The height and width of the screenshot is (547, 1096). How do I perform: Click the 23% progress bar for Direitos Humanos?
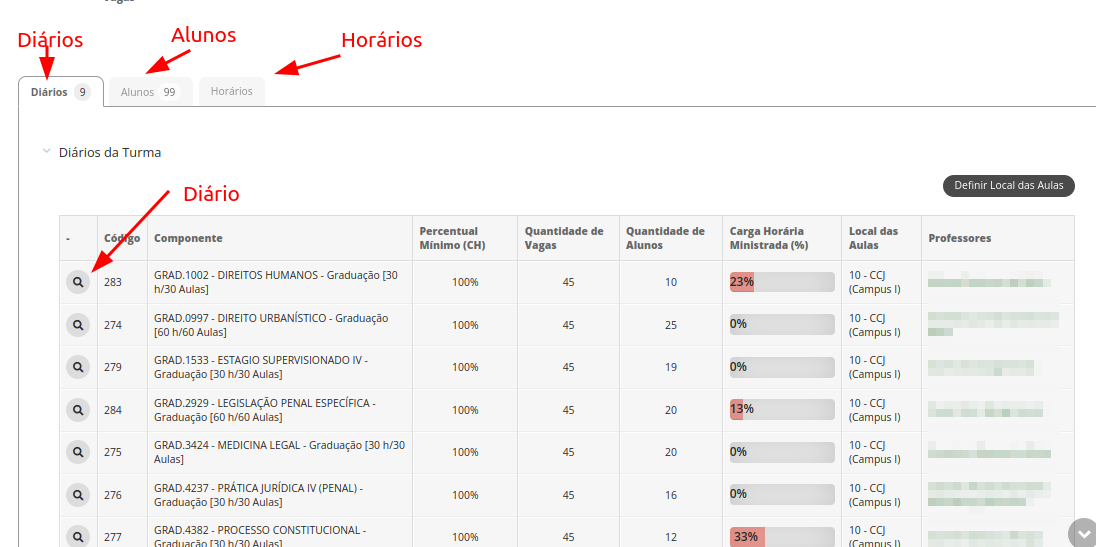(x=782, y=282)
